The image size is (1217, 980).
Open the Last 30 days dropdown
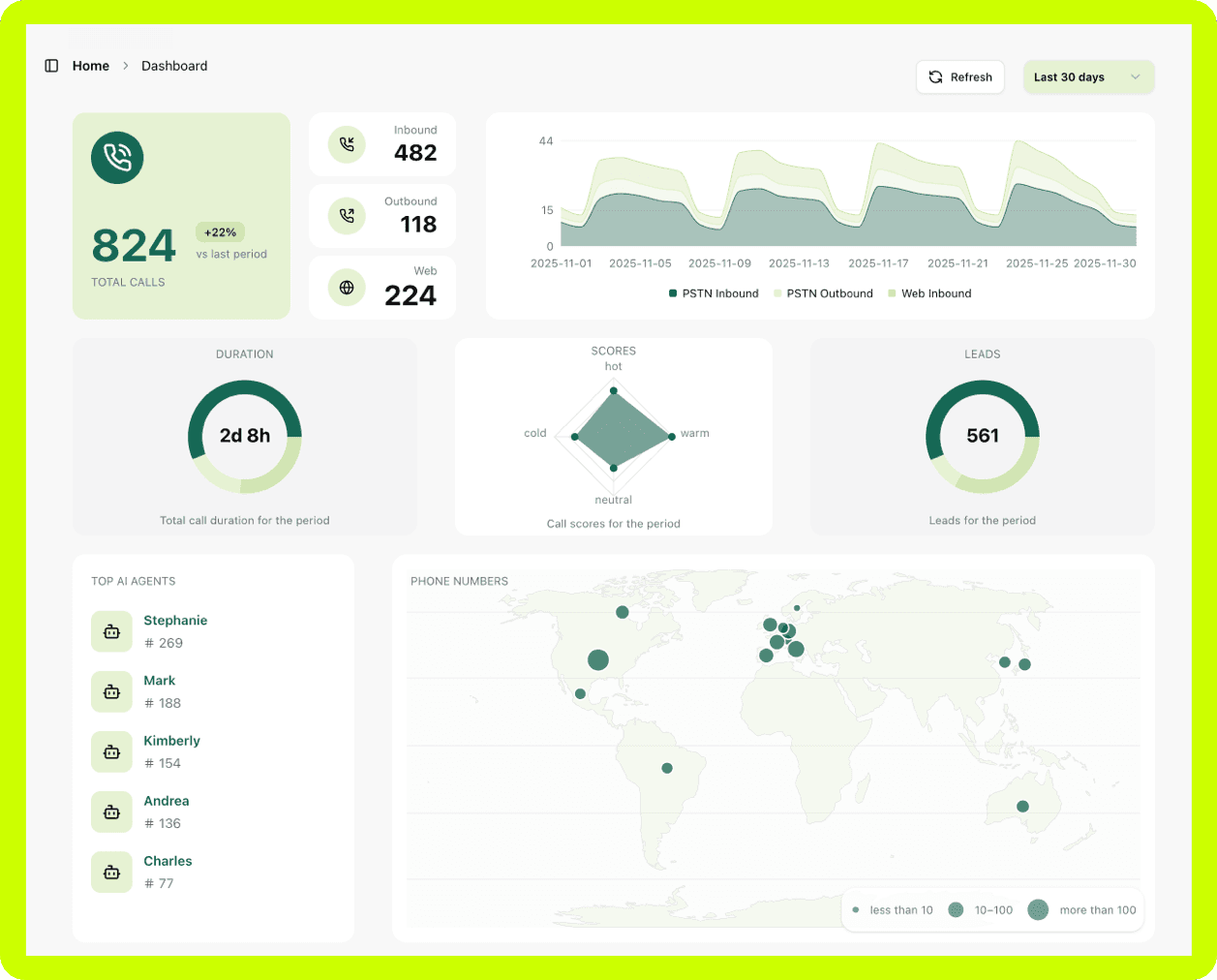[1088, 77]
